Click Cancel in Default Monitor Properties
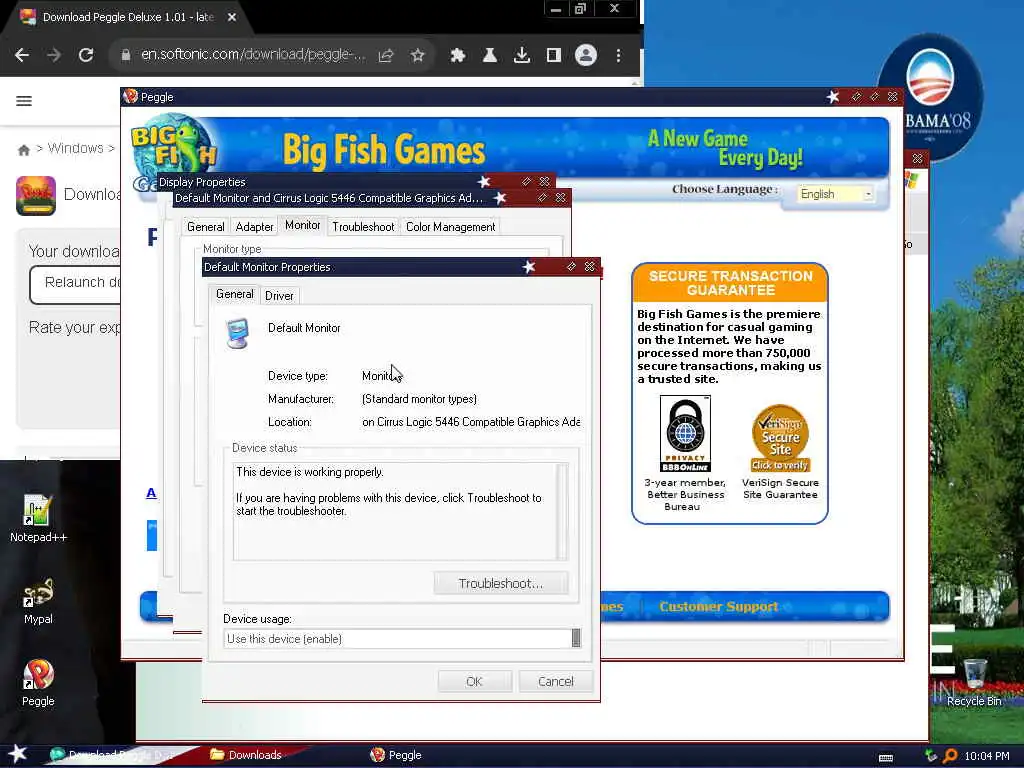This screenshot has height=768, width=1024. click(x=556, y=681)
